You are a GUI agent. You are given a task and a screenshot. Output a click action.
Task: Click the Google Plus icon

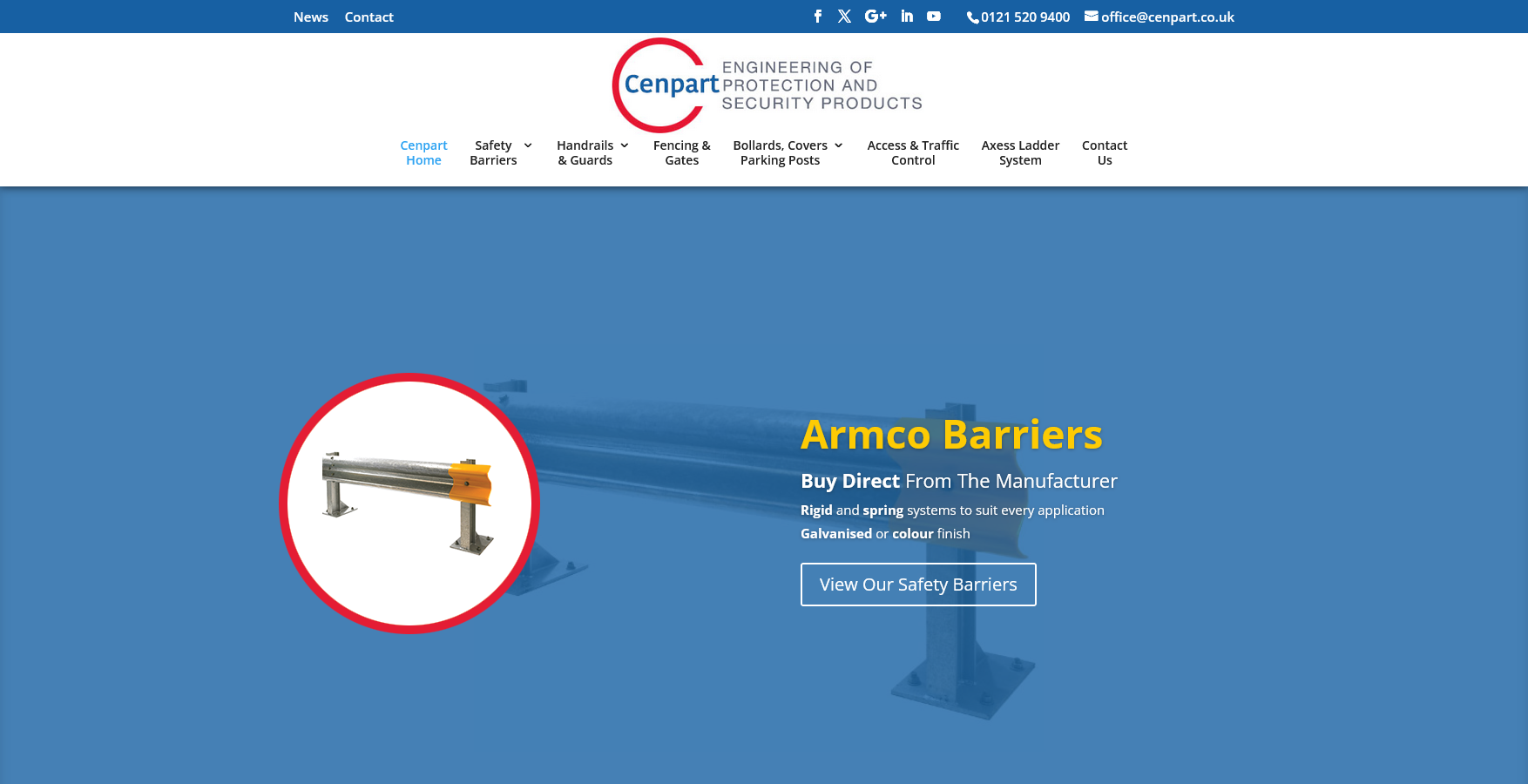(876, 17)
